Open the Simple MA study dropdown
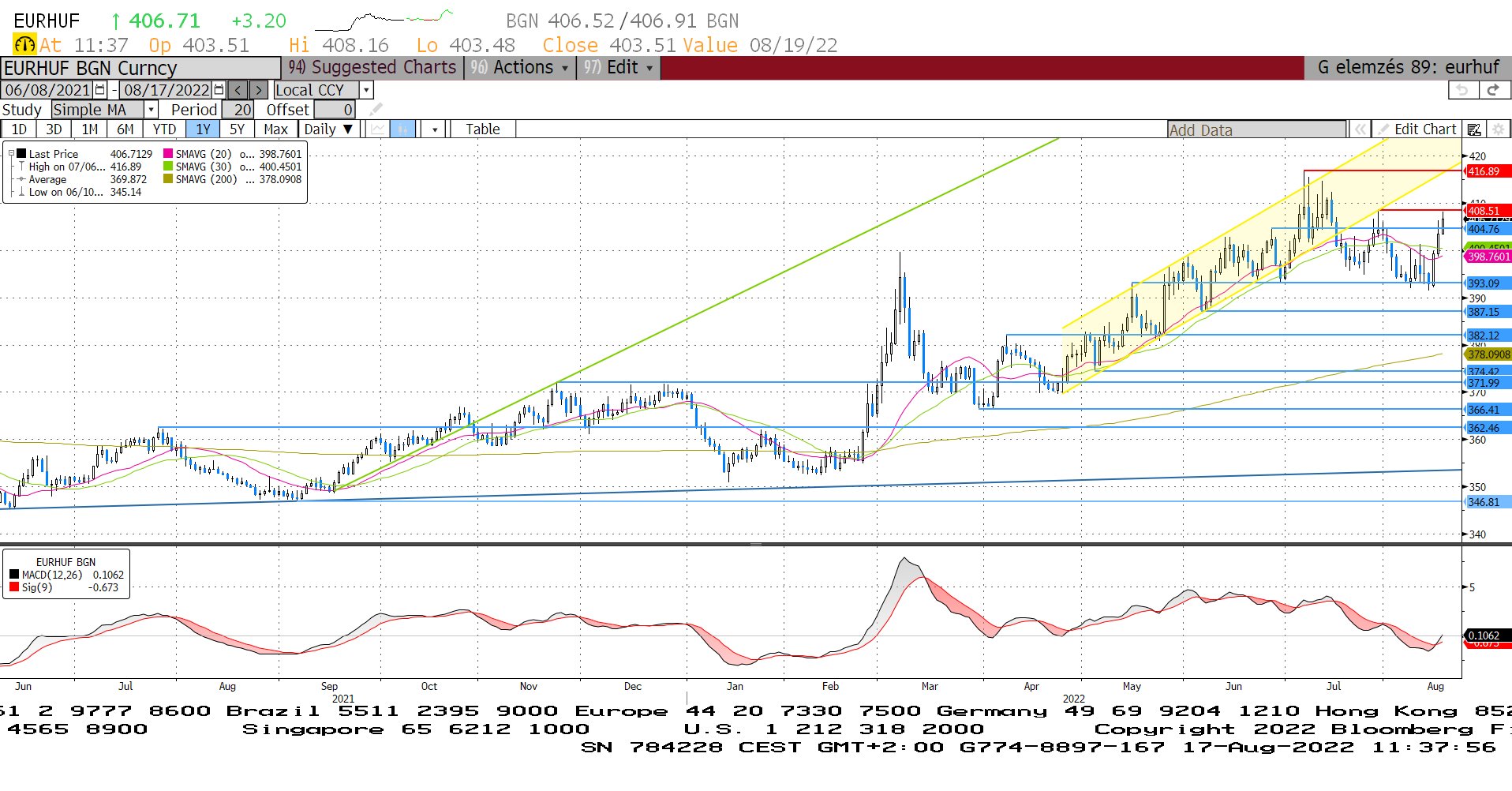The image size is (1512, 791). [151, 110]
